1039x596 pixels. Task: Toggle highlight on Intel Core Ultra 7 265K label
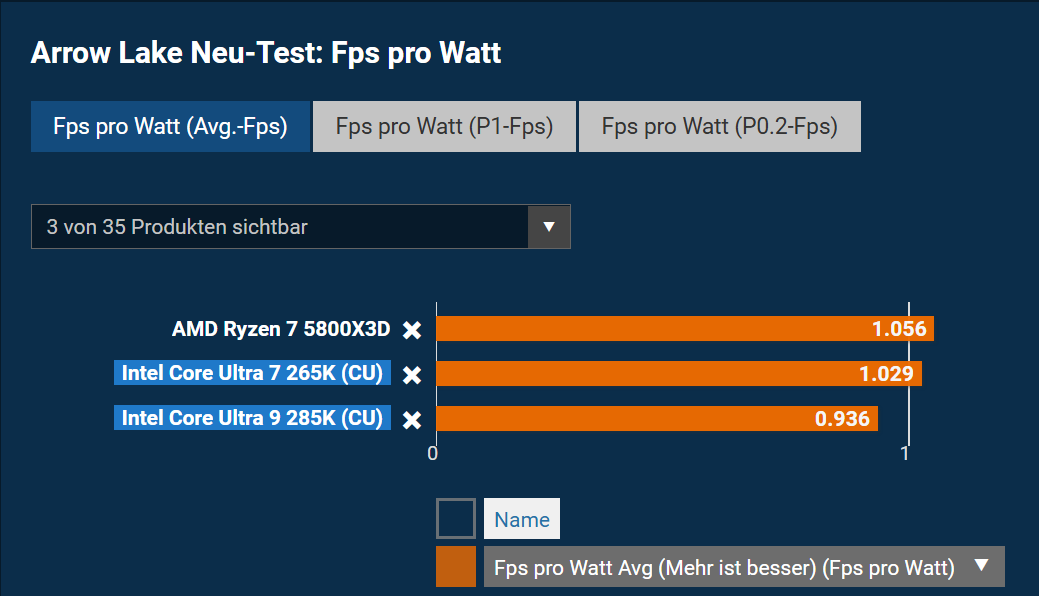pyautogui.click(x=252, y=374)
